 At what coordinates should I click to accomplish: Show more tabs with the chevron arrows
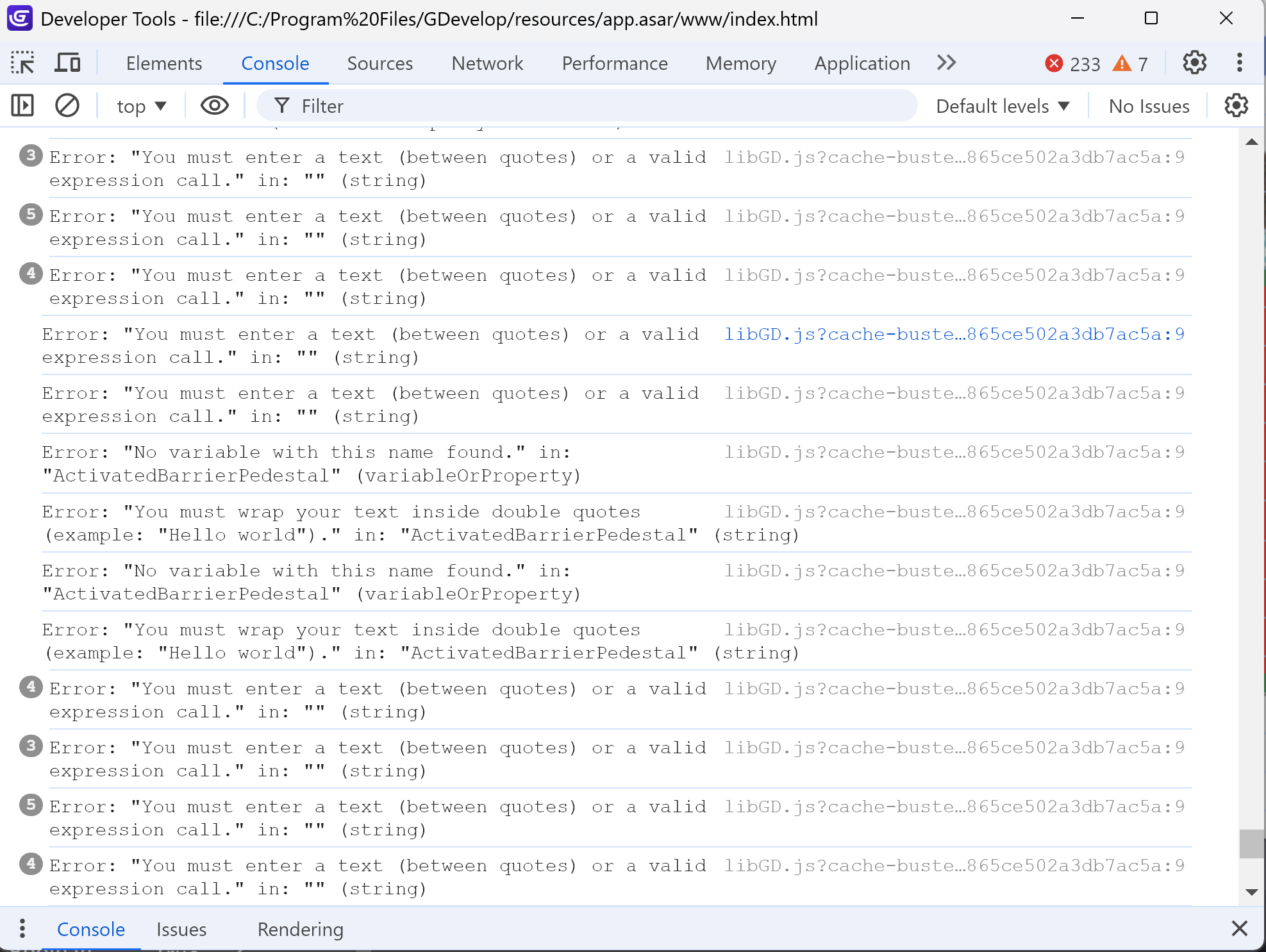point(946,63)
